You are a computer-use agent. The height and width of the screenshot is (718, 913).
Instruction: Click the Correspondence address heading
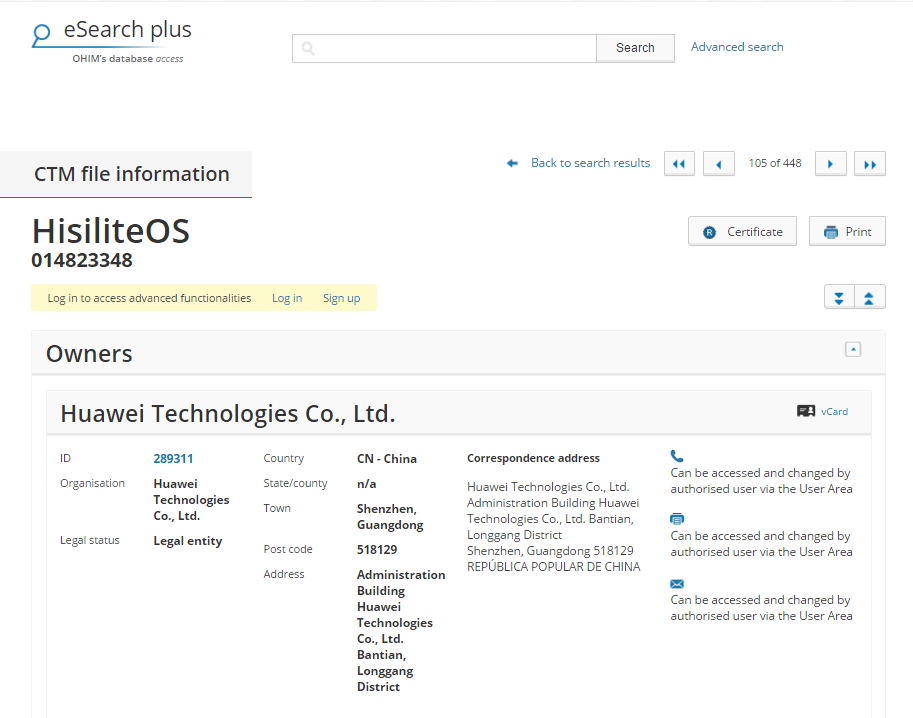click(533, 458)
